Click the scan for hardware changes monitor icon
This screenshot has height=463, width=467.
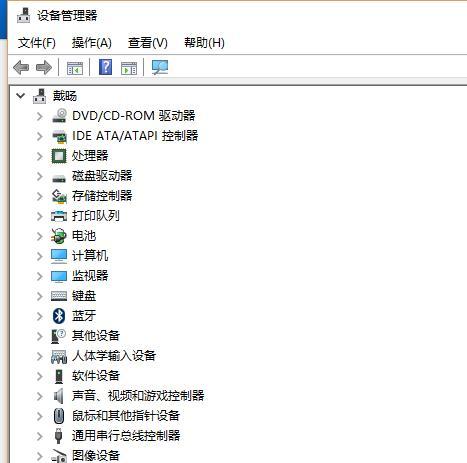160,67
